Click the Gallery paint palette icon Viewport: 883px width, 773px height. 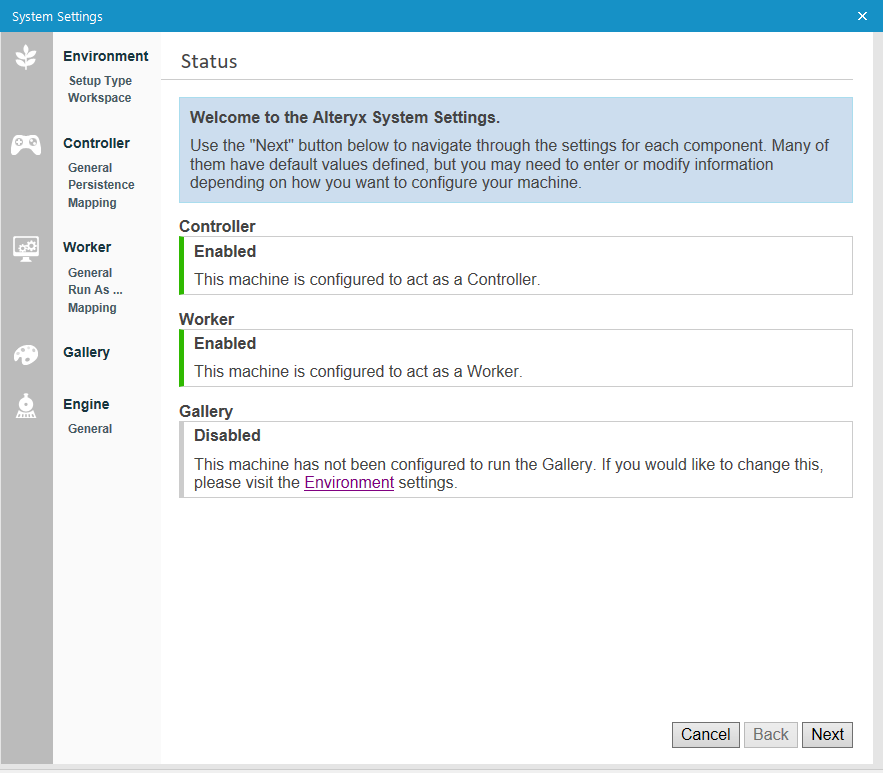(26, 355)
